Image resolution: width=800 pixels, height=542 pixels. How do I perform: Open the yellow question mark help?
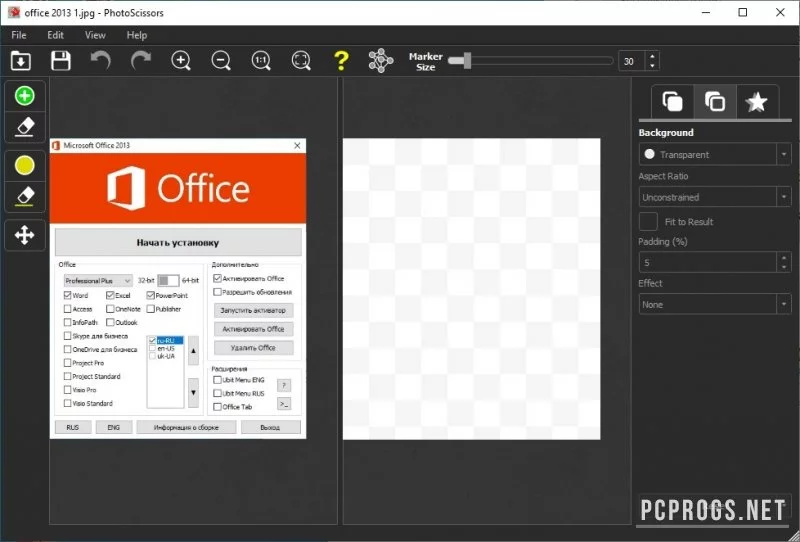pos(341,61)
